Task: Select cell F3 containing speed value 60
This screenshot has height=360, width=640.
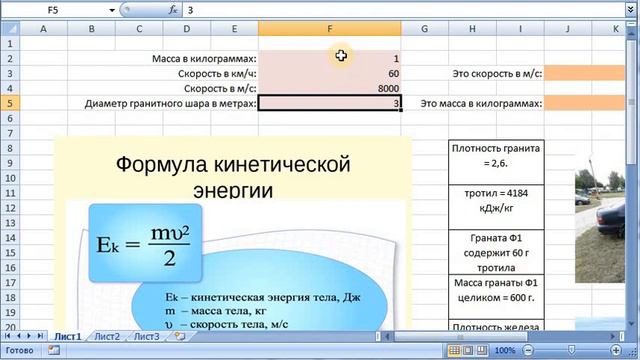Action: (330, 73)
